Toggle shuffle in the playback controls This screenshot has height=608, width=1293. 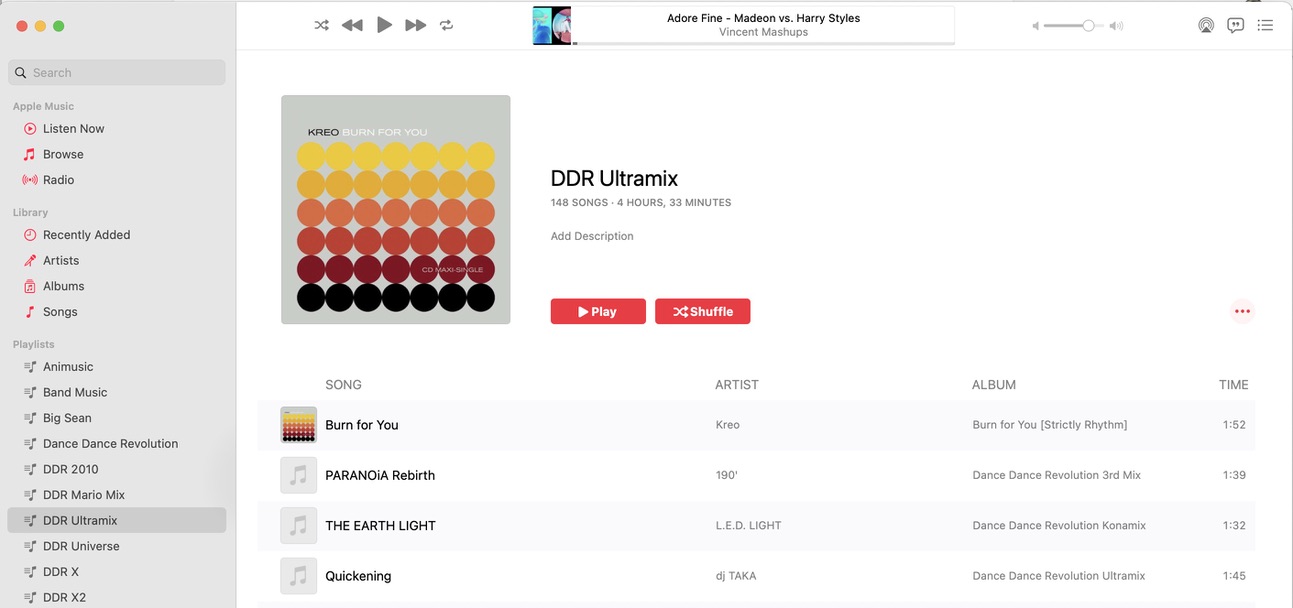tap(322, 25)
